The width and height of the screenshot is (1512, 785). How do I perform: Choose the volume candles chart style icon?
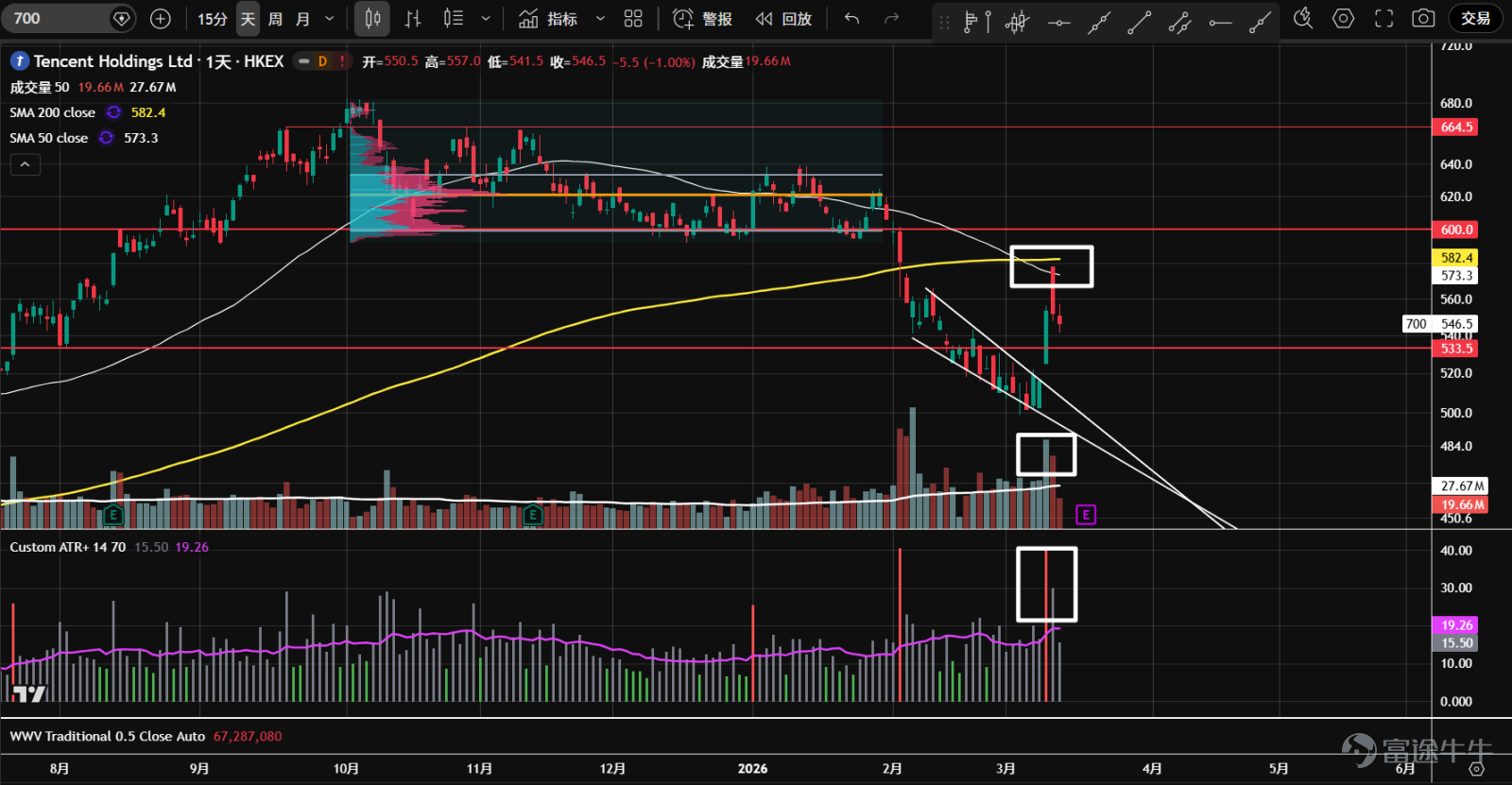pos(454,19)
